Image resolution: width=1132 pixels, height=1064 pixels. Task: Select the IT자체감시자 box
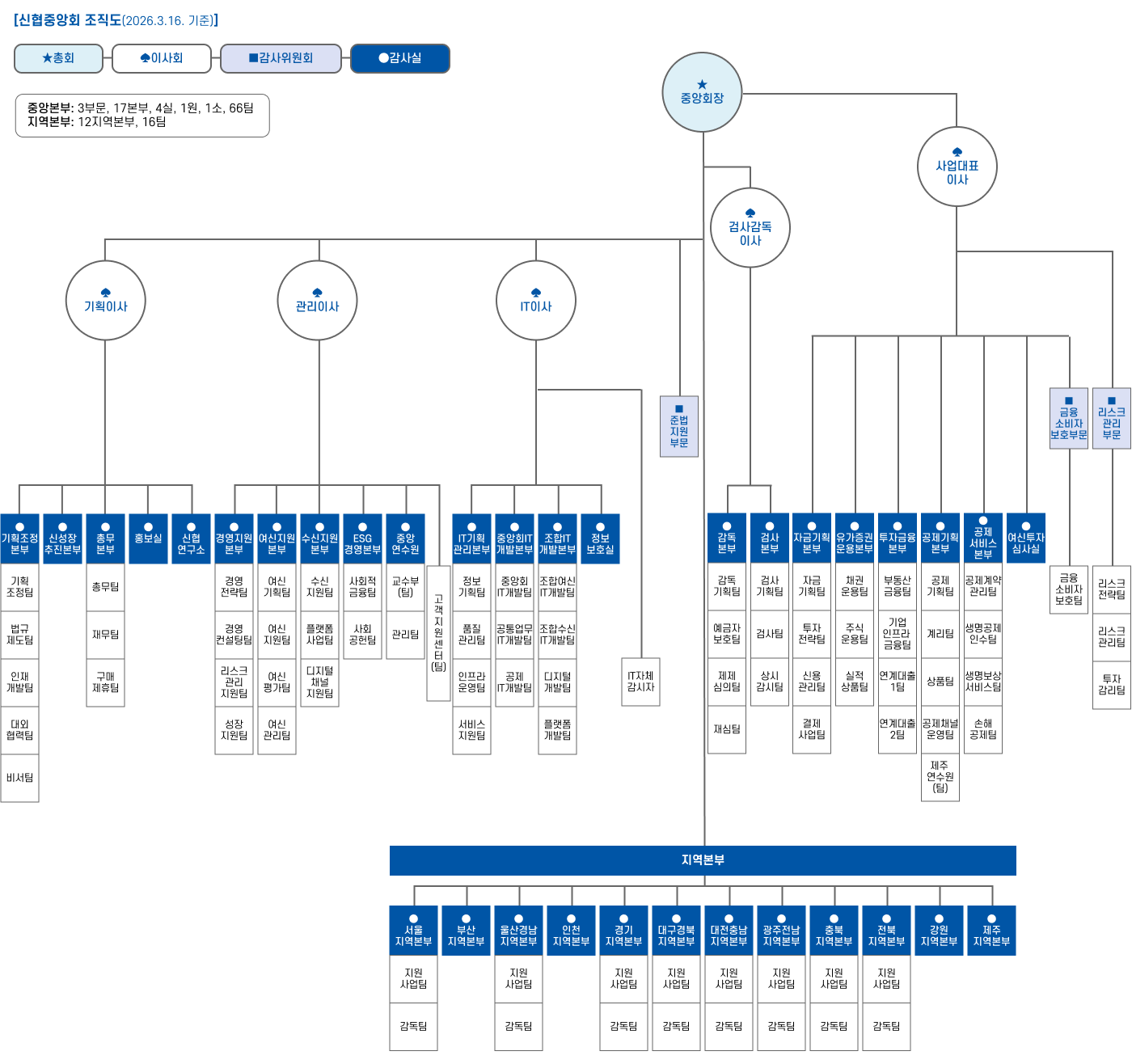pyautogui.click(x=640, y=682)
